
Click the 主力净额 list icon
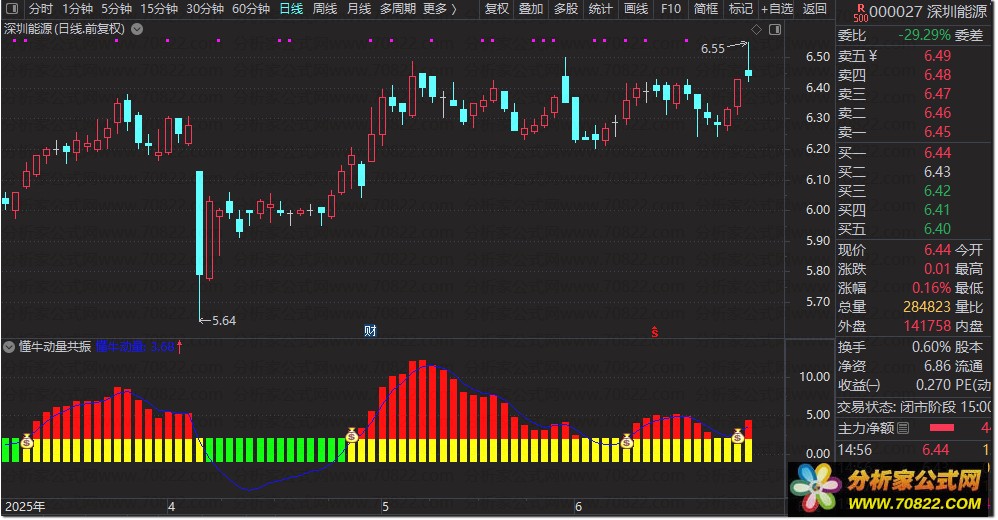(903, 428)
